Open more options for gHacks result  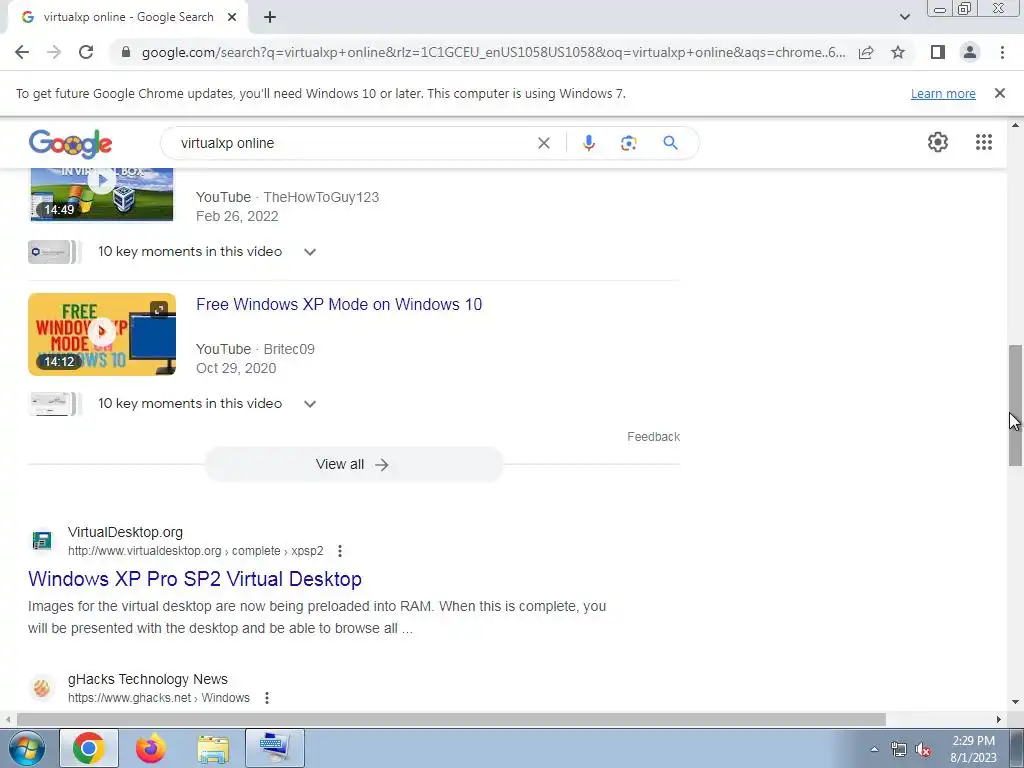(266, 698)
